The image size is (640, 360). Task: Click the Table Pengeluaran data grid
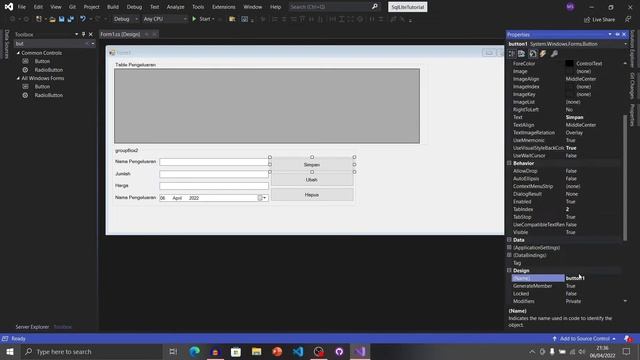point(267,106)
